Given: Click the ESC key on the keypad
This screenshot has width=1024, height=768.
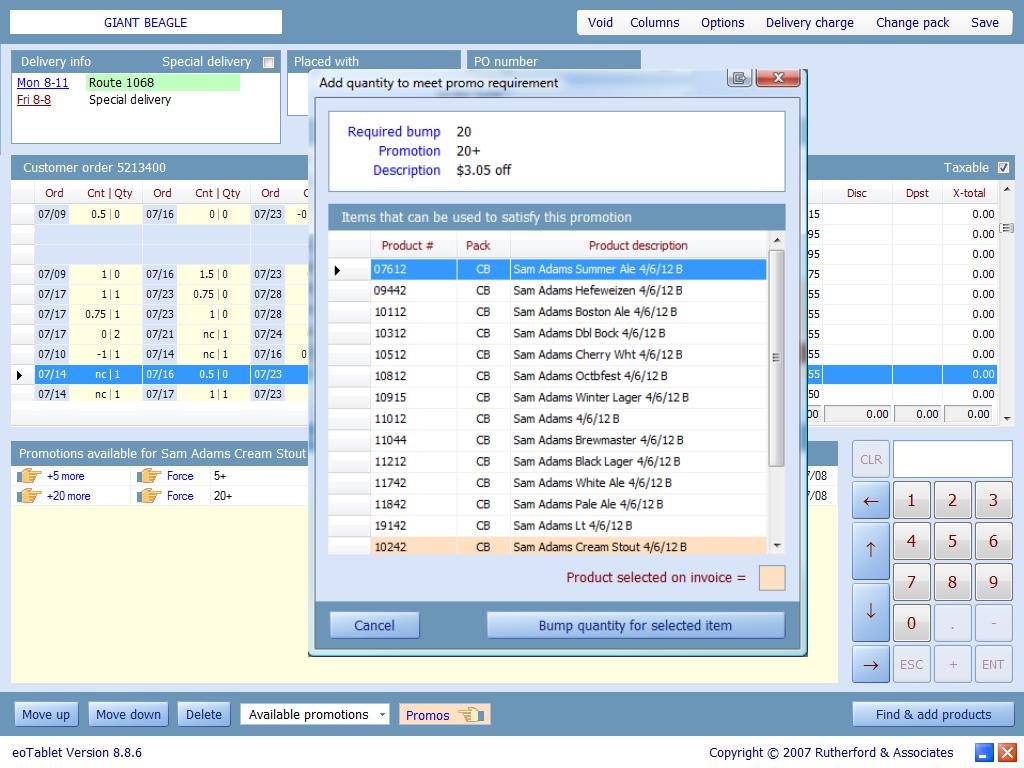Looking at the screenshot, I should point(912,665).
